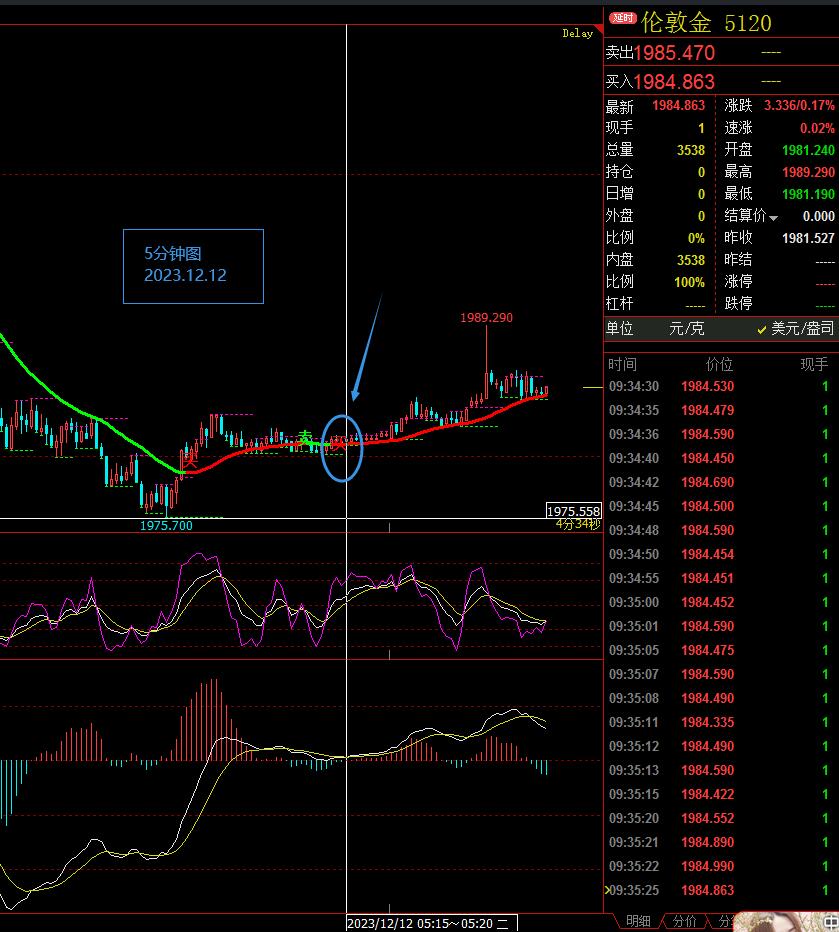This screenshot has height=932, width=839.
Task: Expand the 结算价 dropdown arrow
Action: click(773, 218)
